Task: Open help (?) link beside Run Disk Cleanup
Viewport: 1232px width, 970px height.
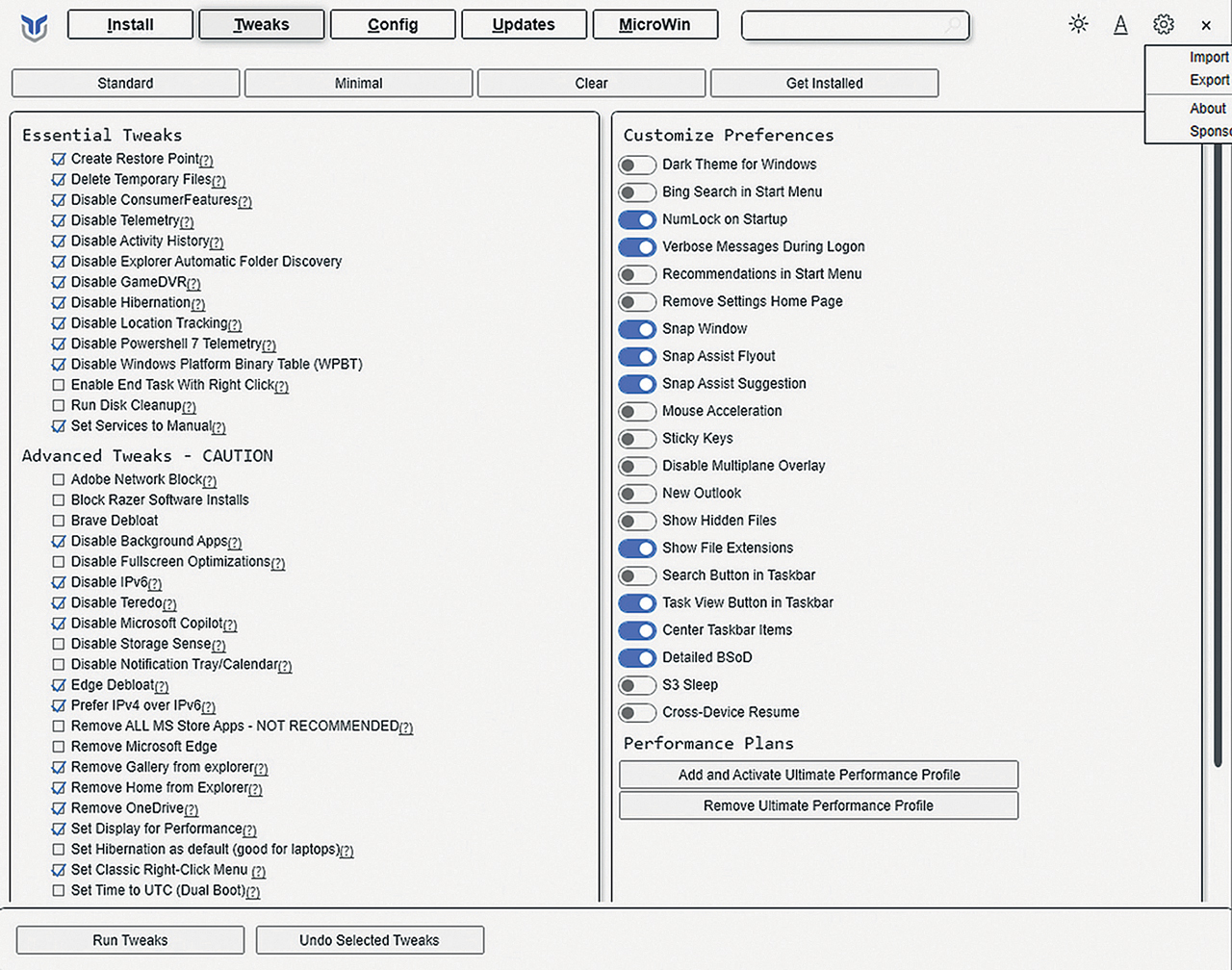Action: click(189, 407)
